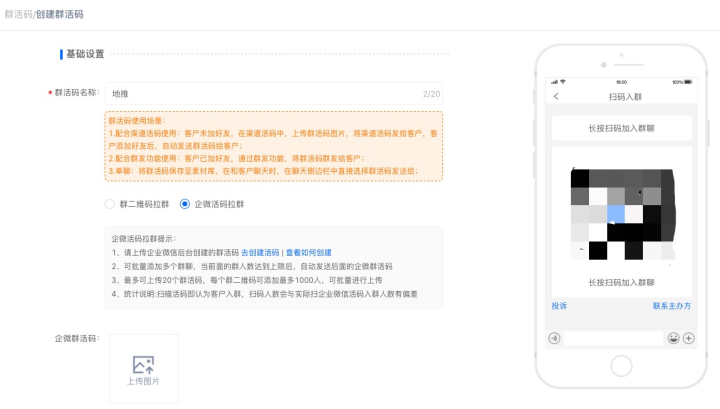Click the wifi icon in phone status bar
The width and height of the screenshot is (720, 409).
coord(562,82)
